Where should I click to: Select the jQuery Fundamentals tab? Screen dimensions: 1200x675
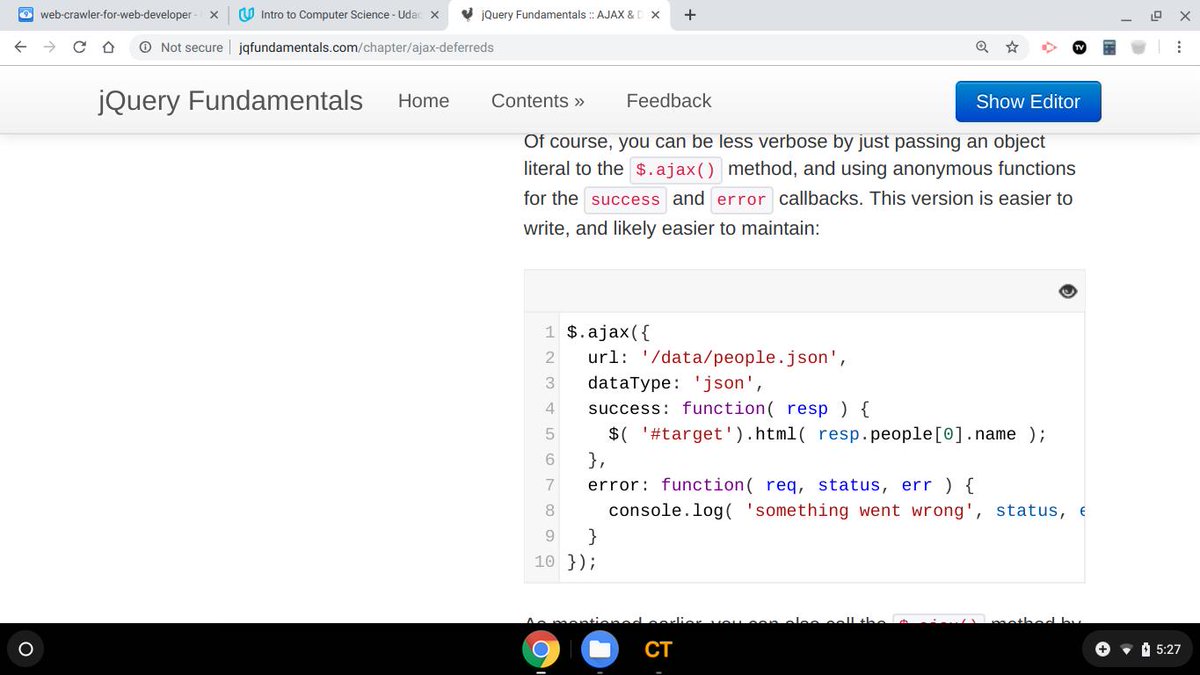[x=558, y=15]
